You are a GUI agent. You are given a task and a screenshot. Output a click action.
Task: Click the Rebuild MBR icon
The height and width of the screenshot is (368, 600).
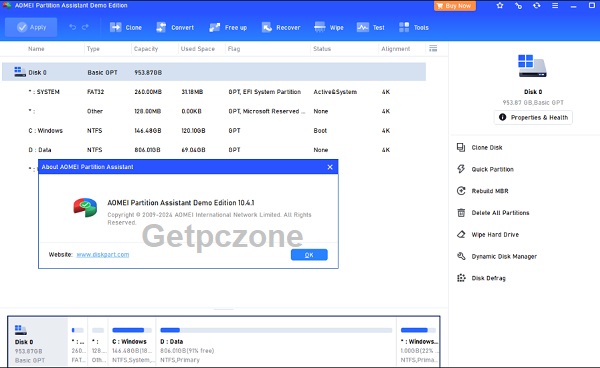(461, 191)
